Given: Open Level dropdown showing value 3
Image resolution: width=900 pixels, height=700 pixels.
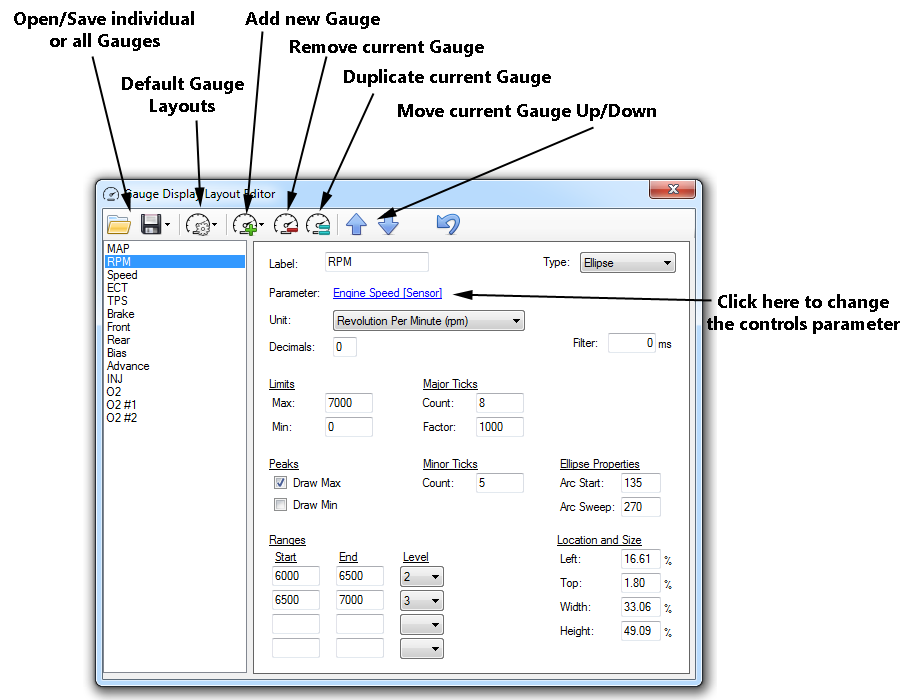Looking at the screenshot, I should coord(421,601).
